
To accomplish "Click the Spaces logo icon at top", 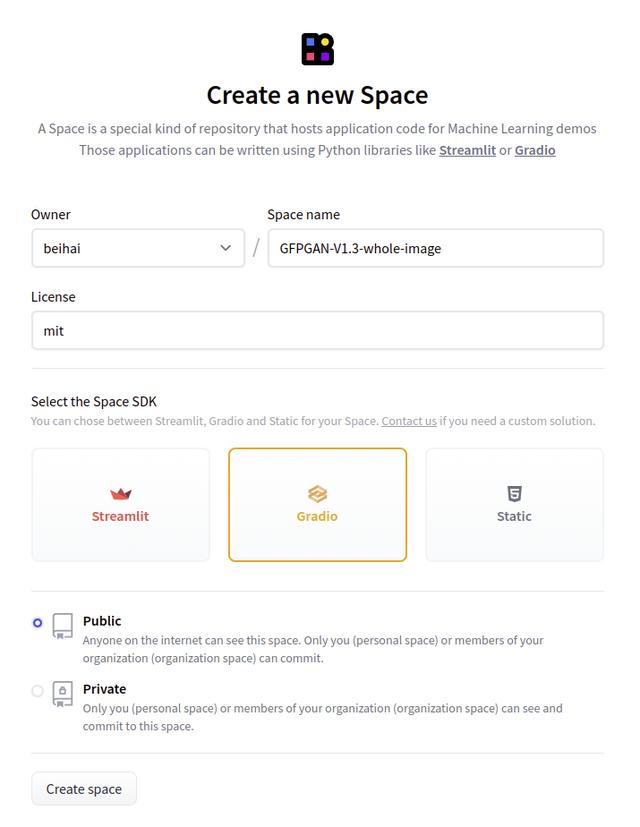I will click(x=317, y=49).
